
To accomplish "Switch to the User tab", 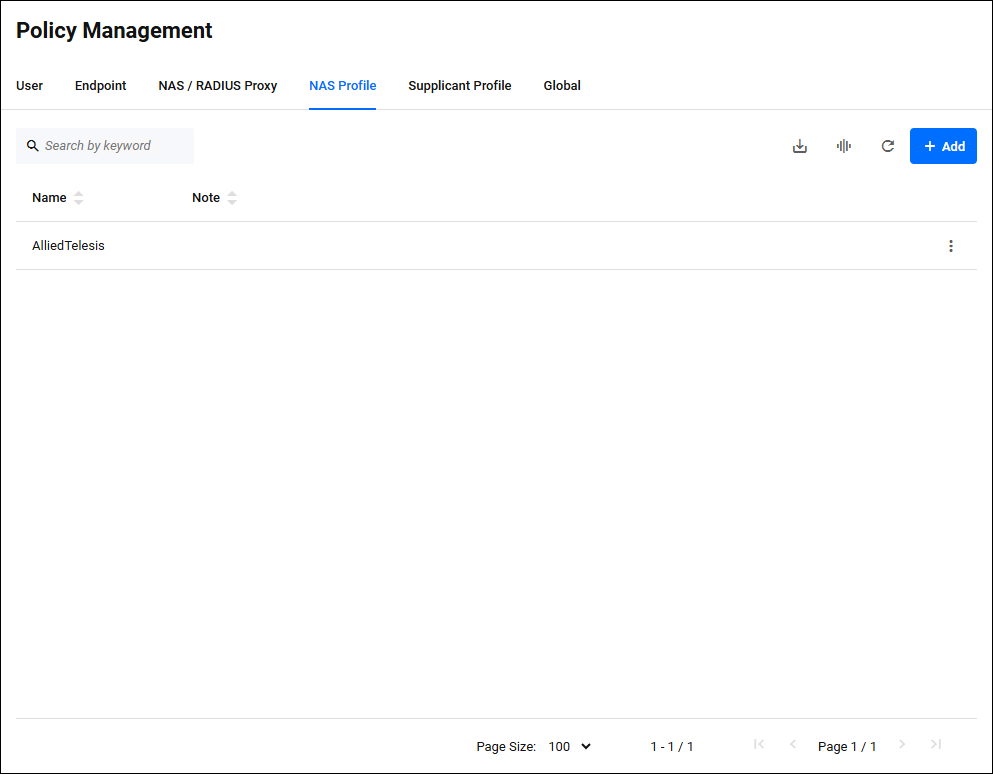I will 30,86.
